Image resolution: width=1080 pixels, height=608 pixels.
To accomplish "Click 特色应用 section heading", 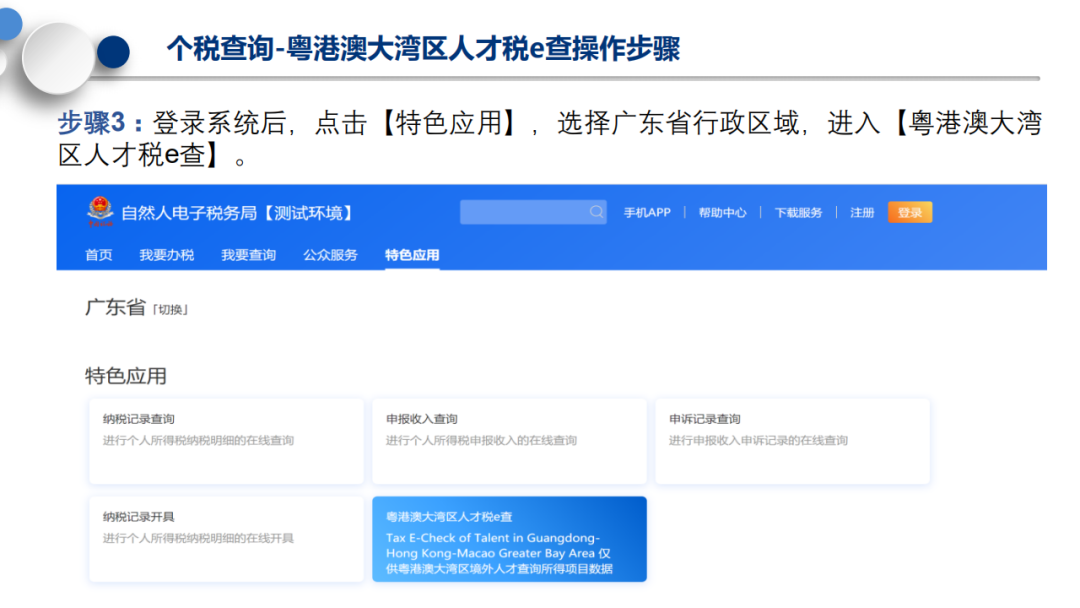I will 126,376.
